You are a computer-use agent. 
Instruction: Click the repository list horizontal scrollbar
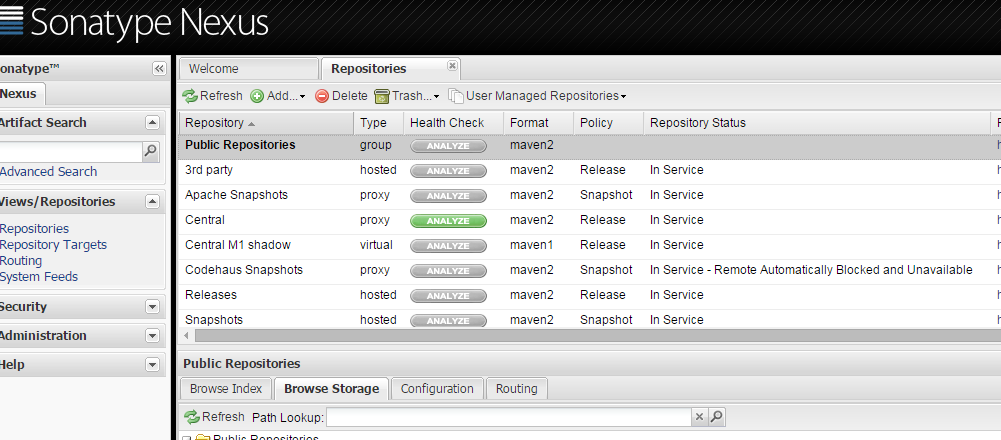pyautogui.click(x=598, y=335)
